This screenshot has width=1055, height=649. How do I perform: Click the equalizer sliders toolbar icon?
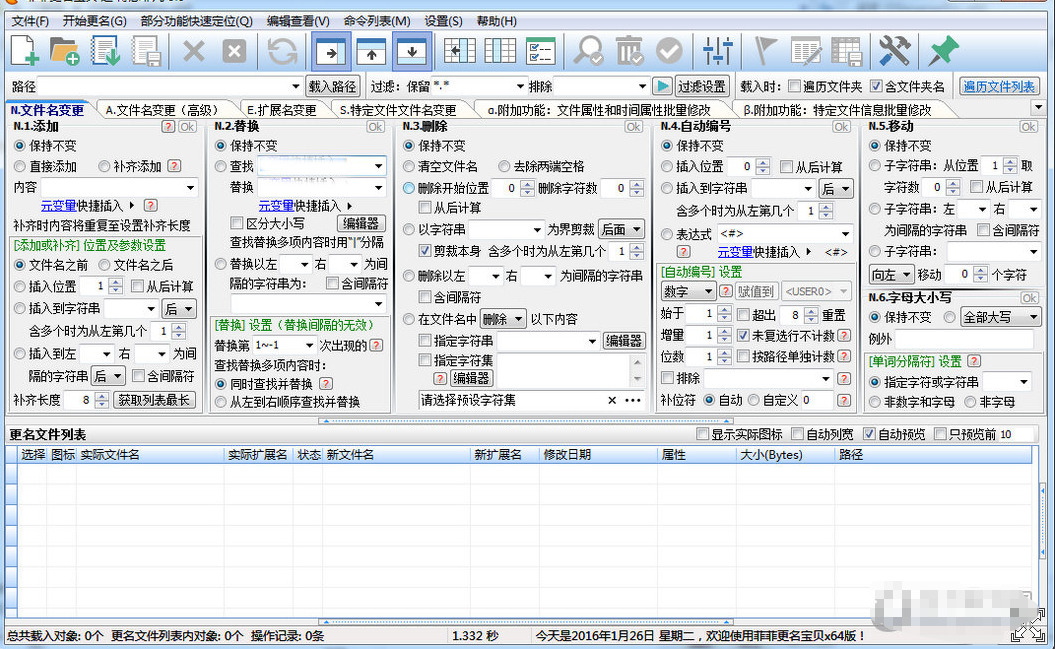(x=718, y=51)
